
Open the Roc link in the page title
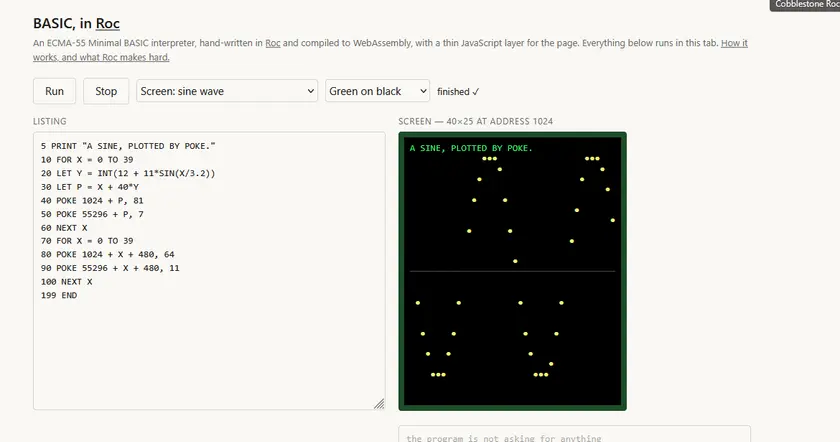pos(107,24)
